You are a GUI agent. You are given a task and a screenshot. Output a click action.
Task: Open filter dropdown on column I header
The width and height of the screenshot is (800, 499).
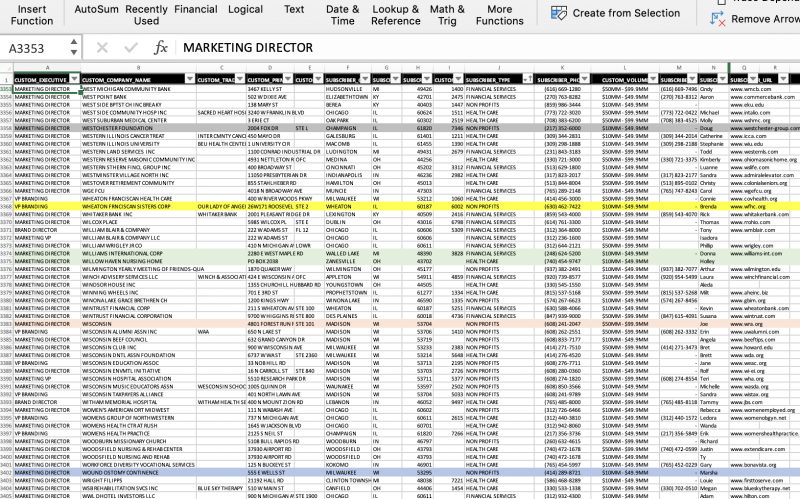[x=458, y=79]
